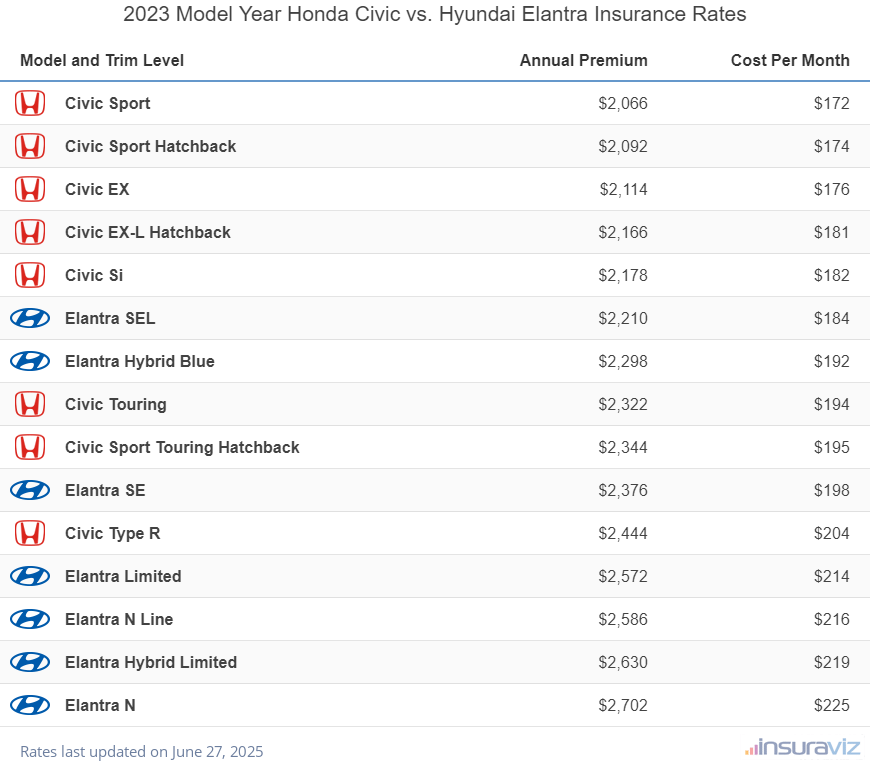Click the $2,166 annual premium value
Viewport: 870px width, 767px height.
pyautogui.click(x=623, y=233)
